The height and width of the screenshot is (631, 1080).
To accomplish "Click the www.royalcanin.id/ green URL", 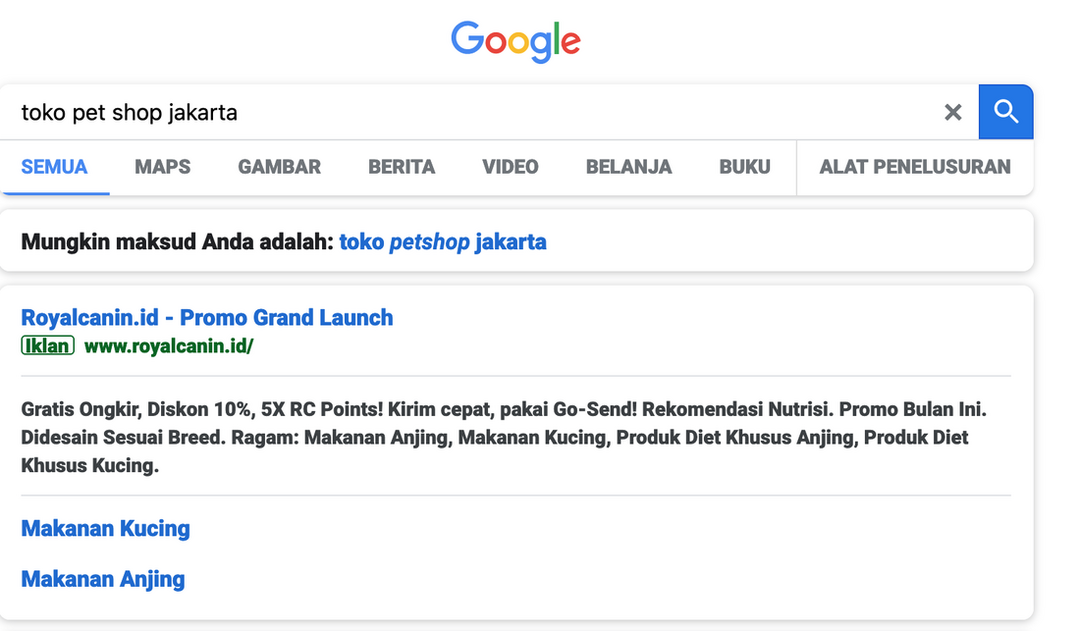I will click(x=168, y=346).
